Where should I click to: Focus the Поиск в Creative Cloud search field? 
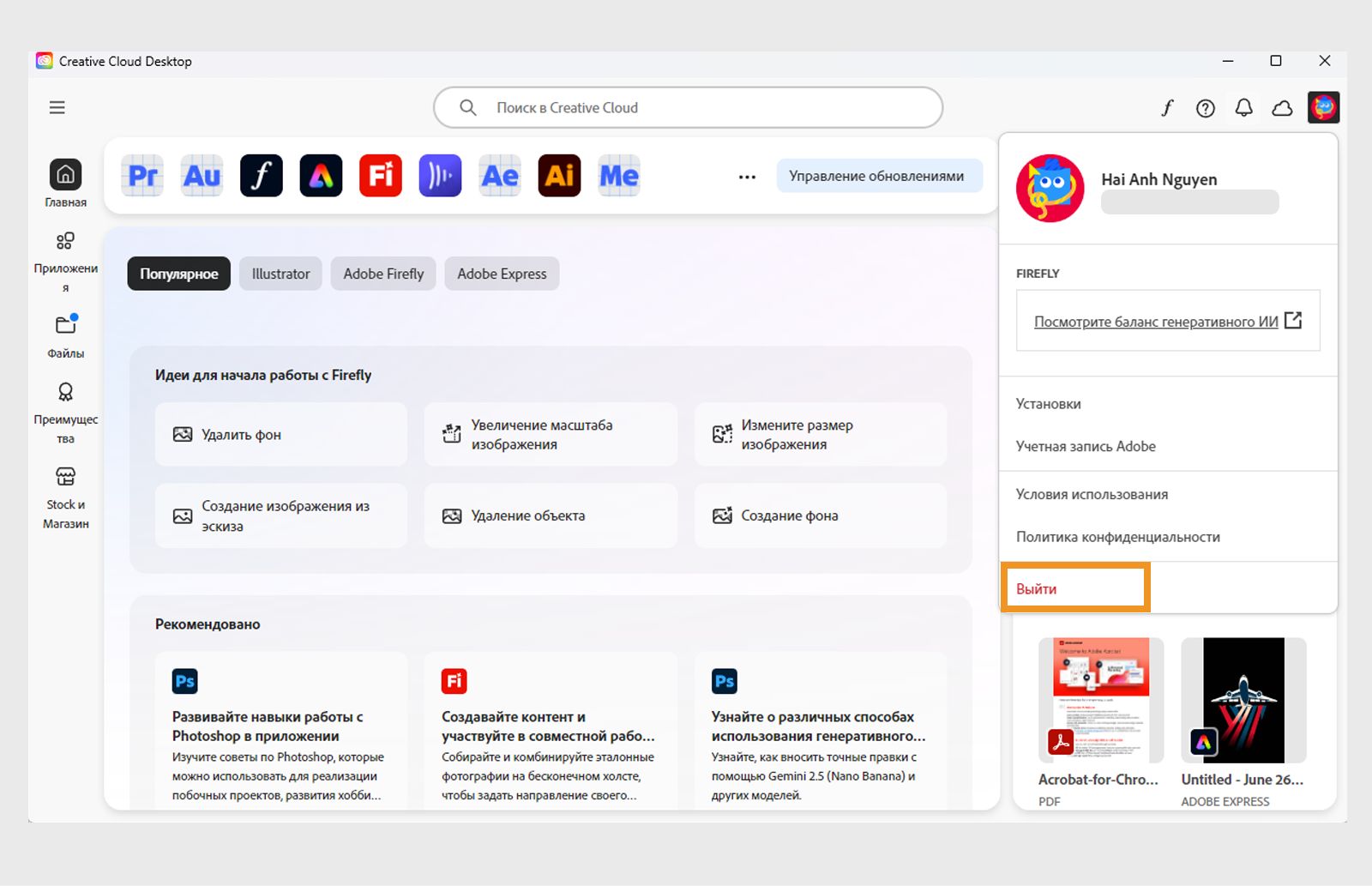pyautogui.click(x=688, y=107)
